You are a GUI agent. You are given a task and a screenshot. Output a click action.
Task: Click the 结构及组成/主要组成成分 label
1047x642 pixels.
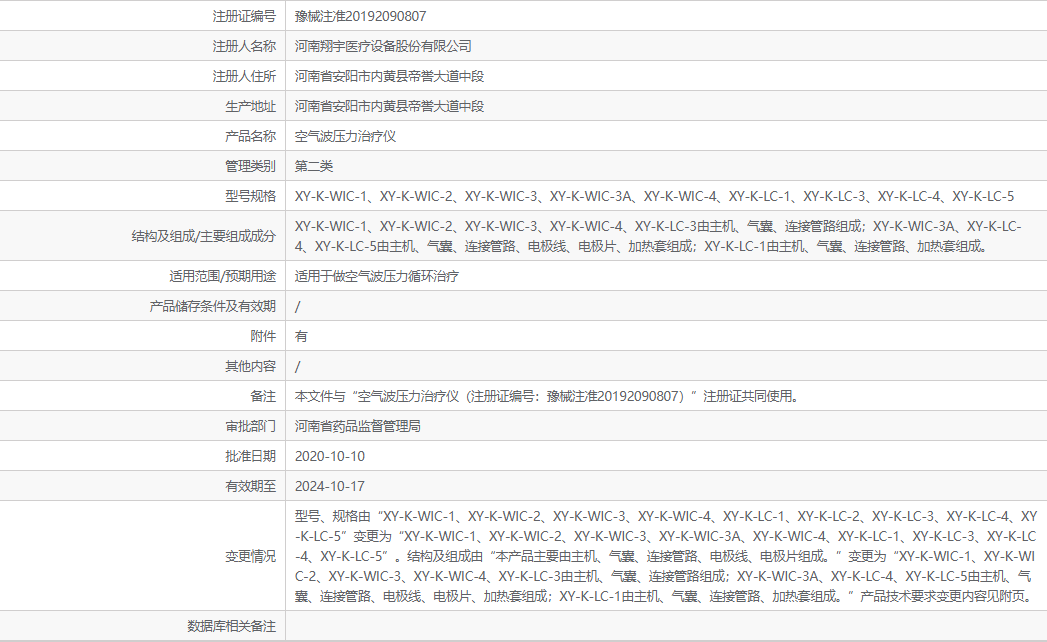click(x=204, y=236)
